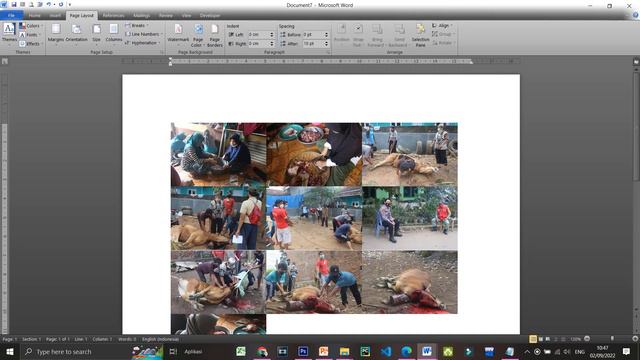This screenshot has height=360, width=640.
Task: Open the Watermark gallery
Action: pyautogui.click(x=178, y=34)
